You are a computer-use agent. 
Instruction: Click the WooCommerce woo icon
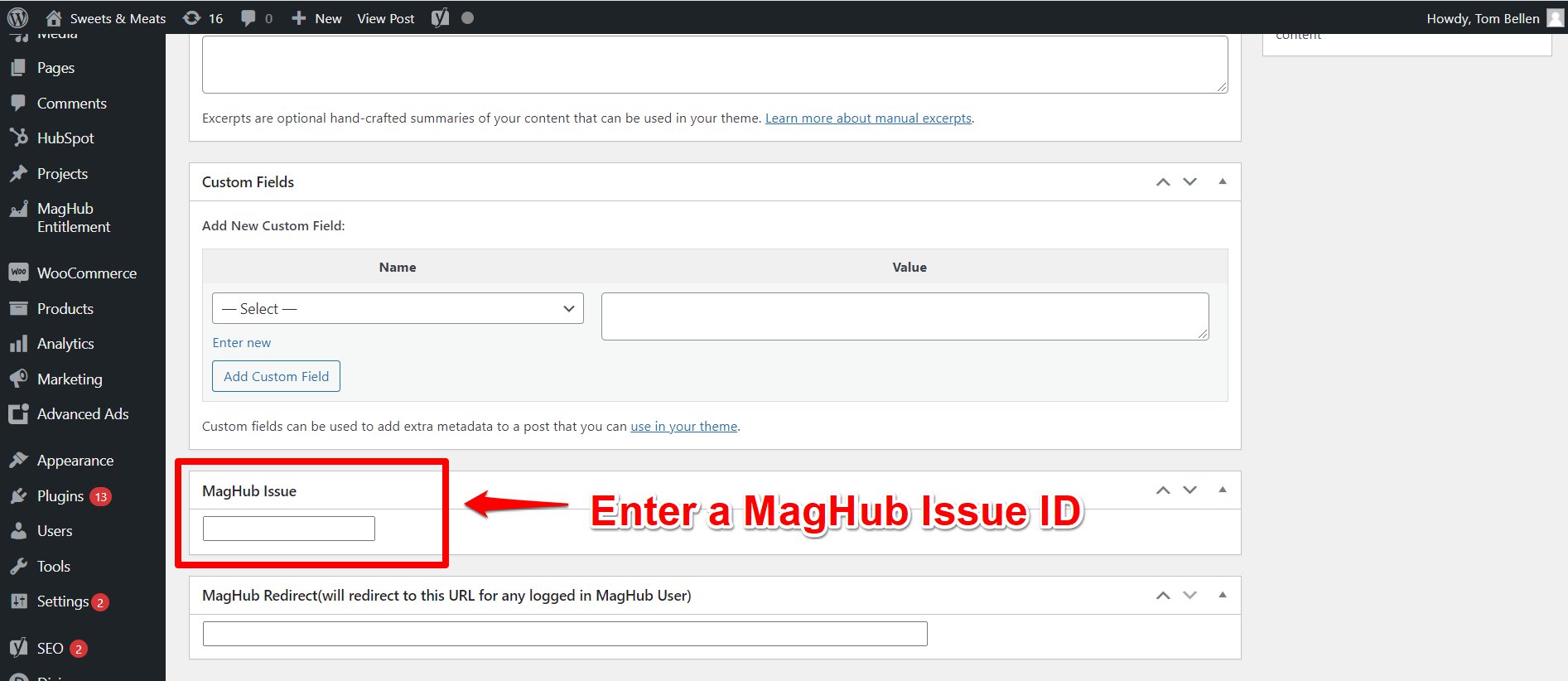[x=18, y=273]
